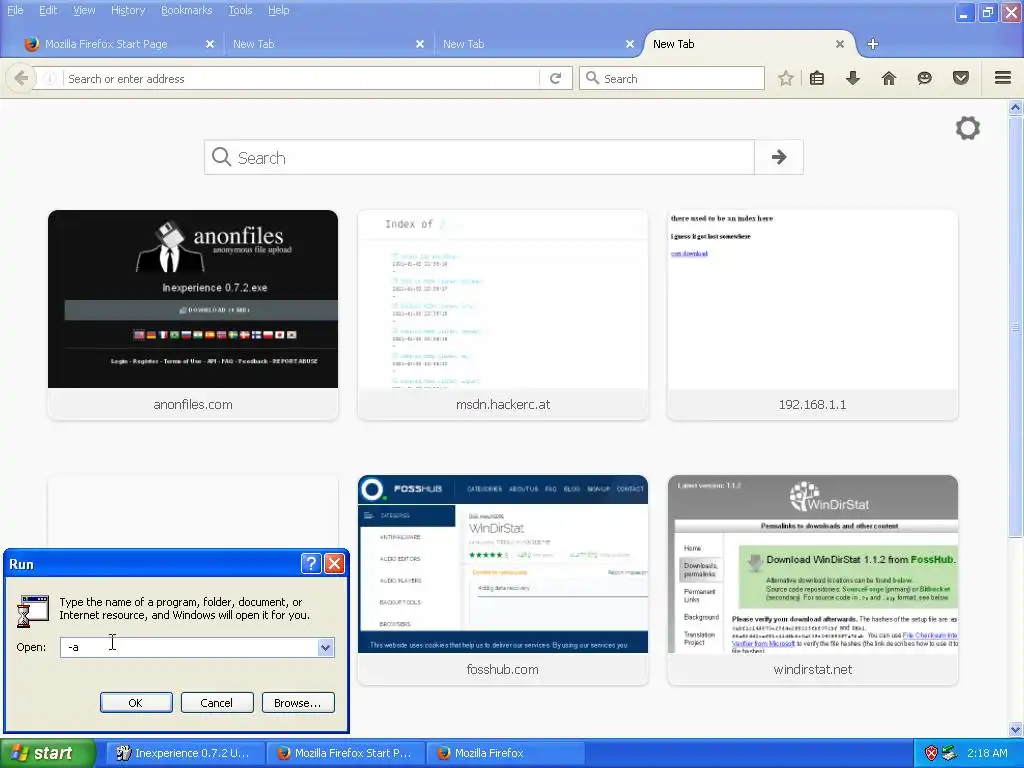The image size is (1024, 768).
Task: Click magnifier in toolbar search box
Action: [592, 78]
